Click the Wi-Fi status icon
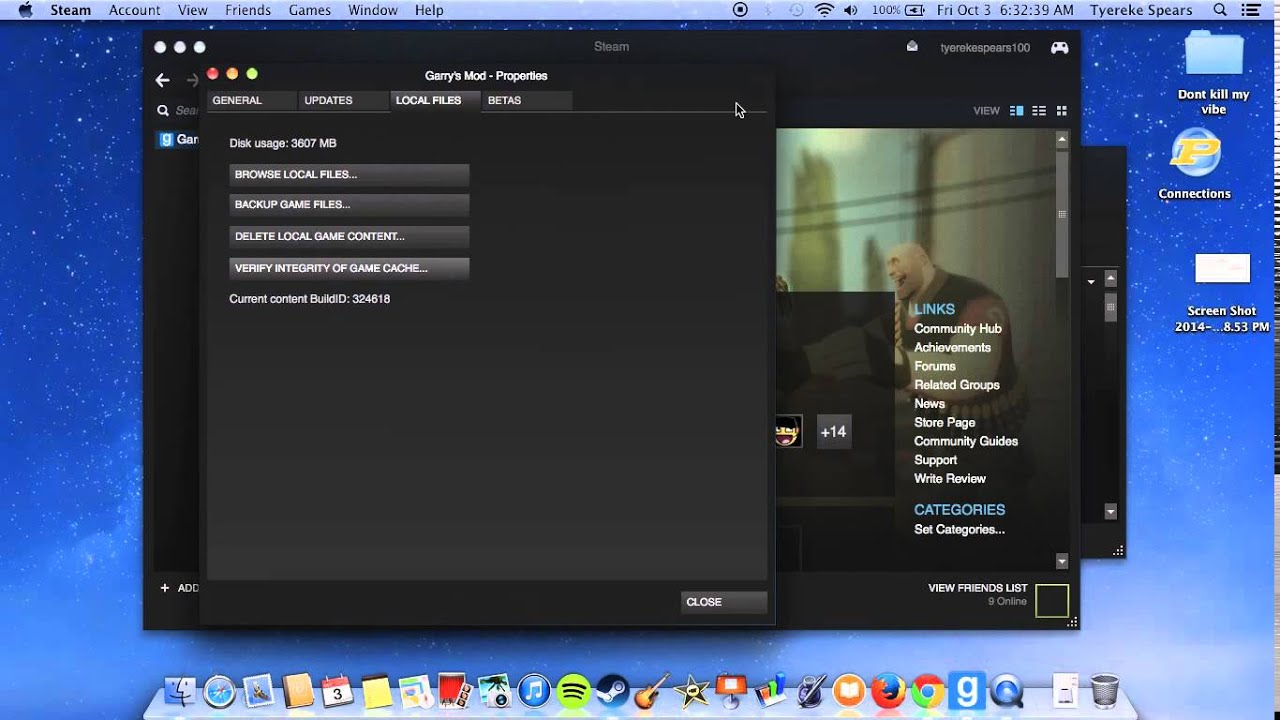Screen dimensions: 1280x720 [824, 10]
